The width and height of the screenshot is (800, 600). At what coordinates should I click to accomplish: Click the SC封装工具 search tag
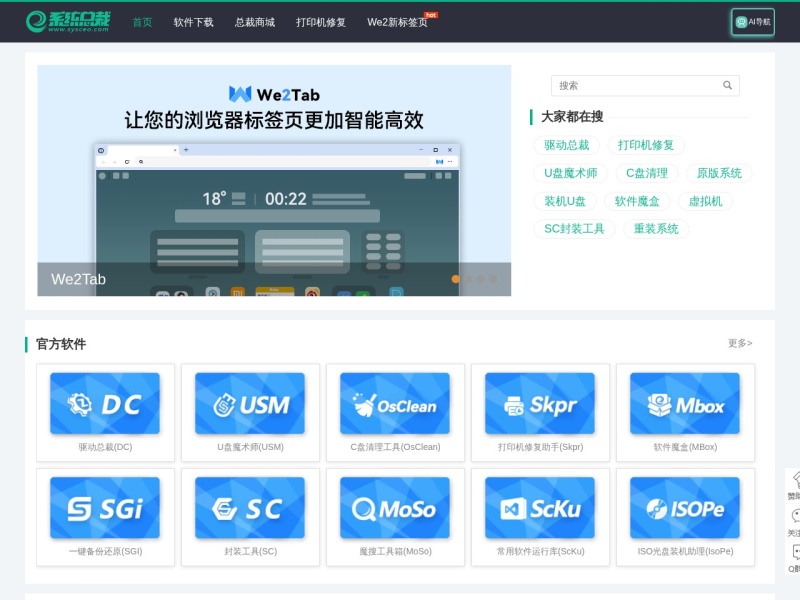574,229
